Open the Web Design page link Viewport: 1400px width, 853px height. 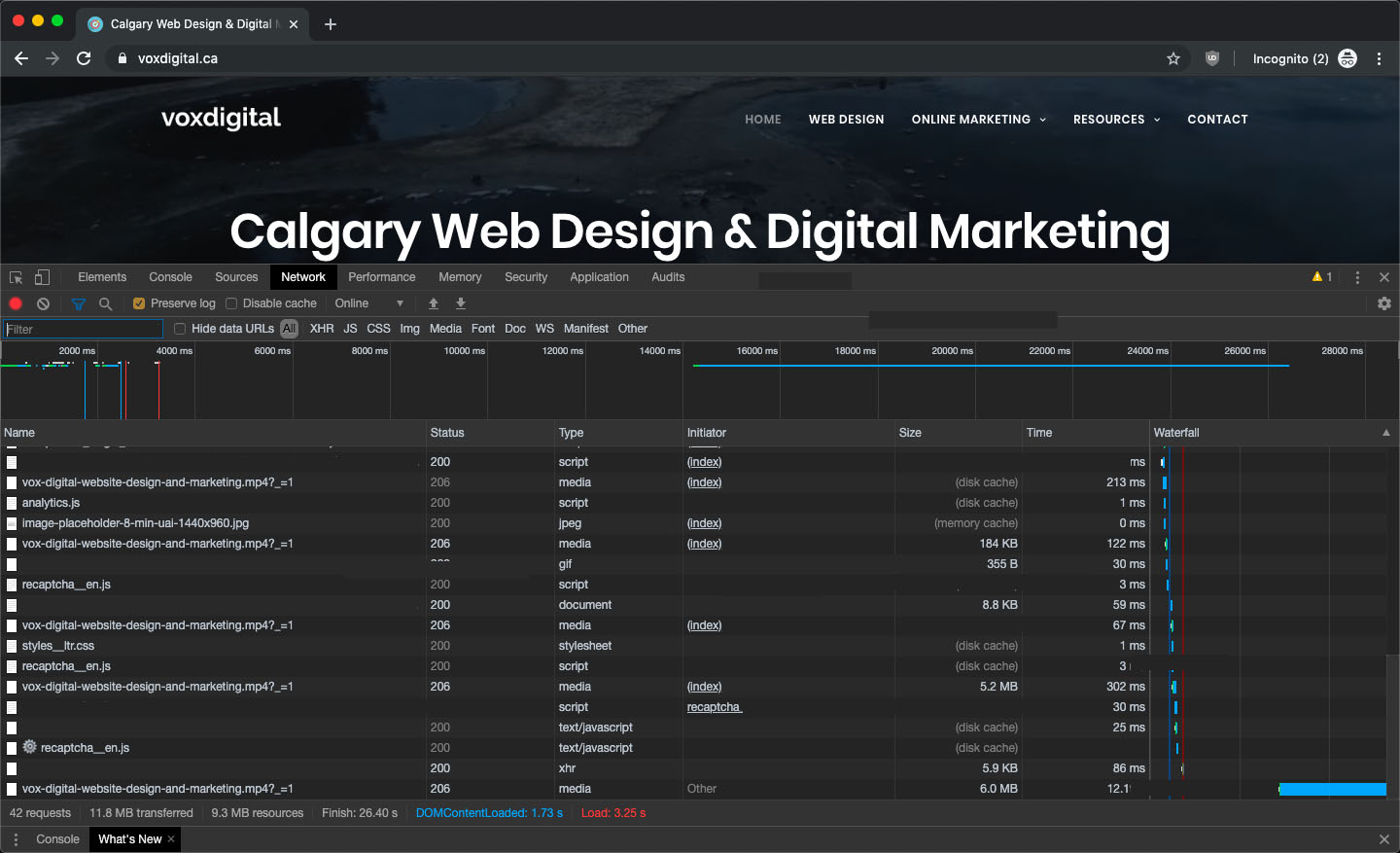click(847, 120)
